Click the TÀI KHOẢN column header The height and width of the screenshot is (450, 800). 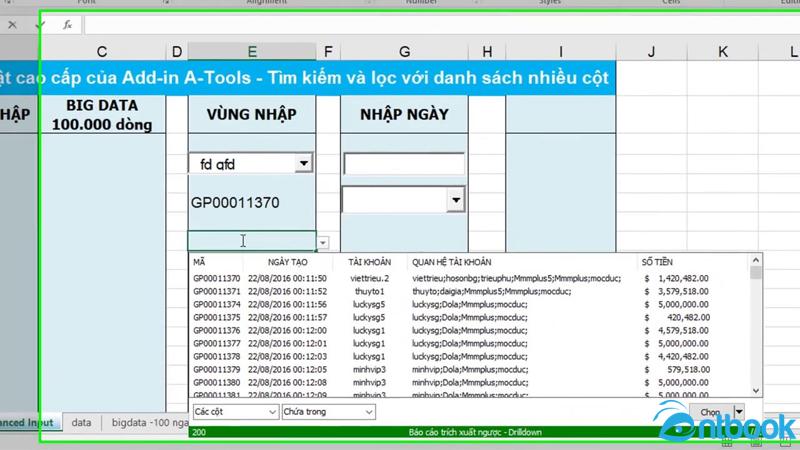click(370, 262)
